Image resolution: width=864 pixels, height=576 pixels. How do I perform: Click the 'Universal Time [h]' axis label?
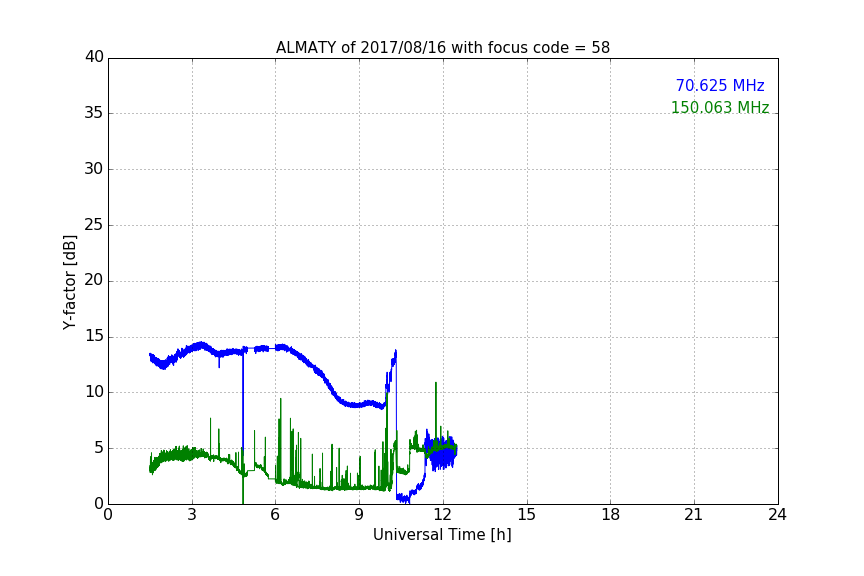point(442,535)
